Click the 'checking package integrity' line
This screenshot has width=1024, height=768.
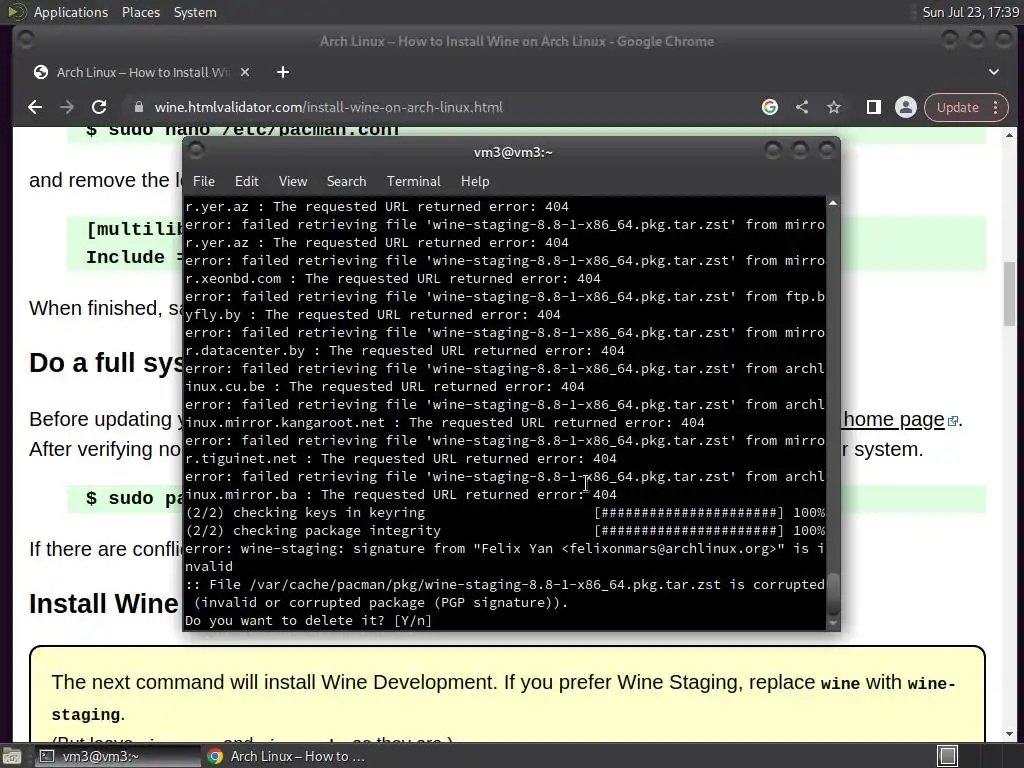pyautogui.click(x=505, y=530)
